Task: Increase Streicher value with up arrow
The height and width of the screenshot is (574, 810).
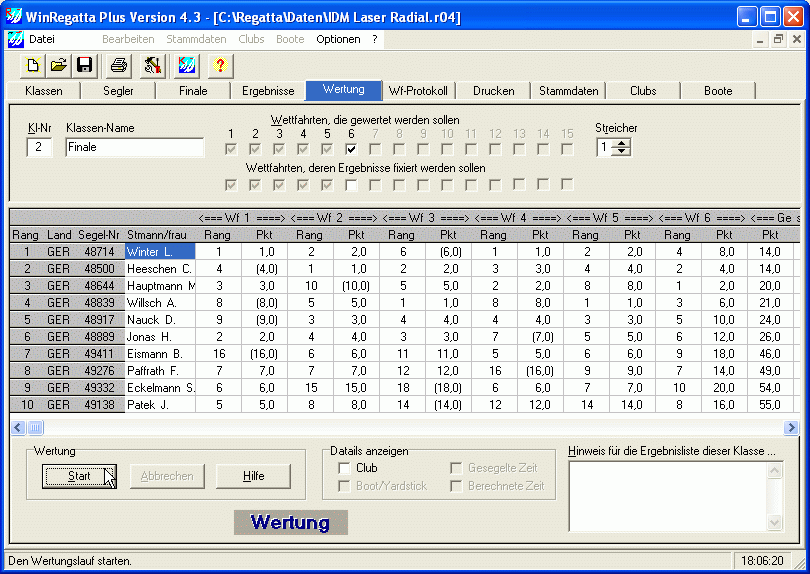Action: pyautogui.click(x=622, y=143)
